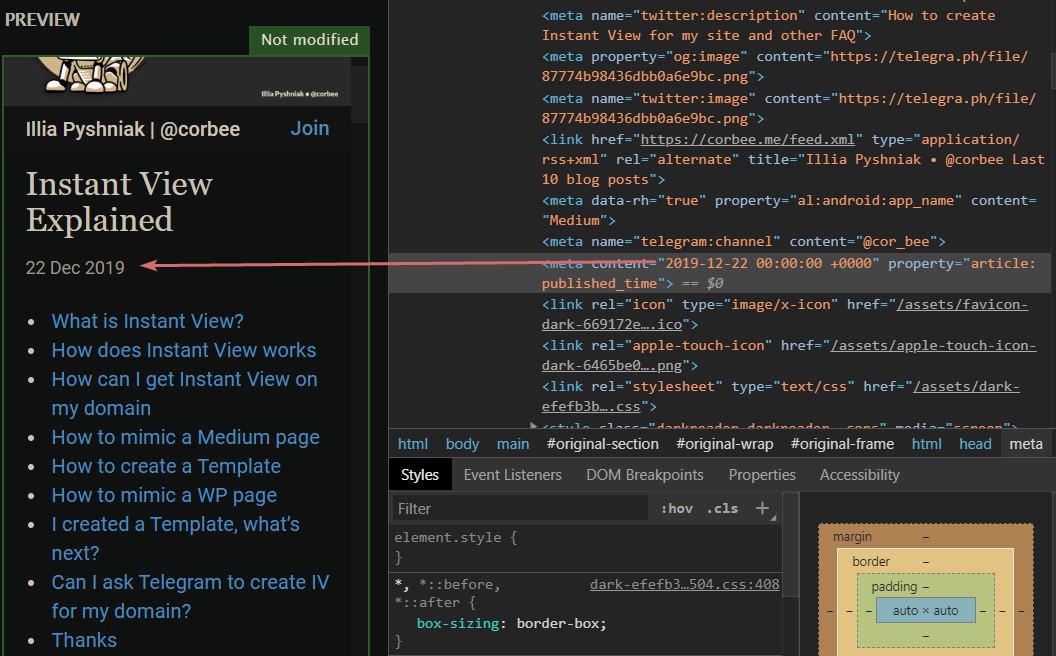Click the Not modified status badge

point(310,40)
